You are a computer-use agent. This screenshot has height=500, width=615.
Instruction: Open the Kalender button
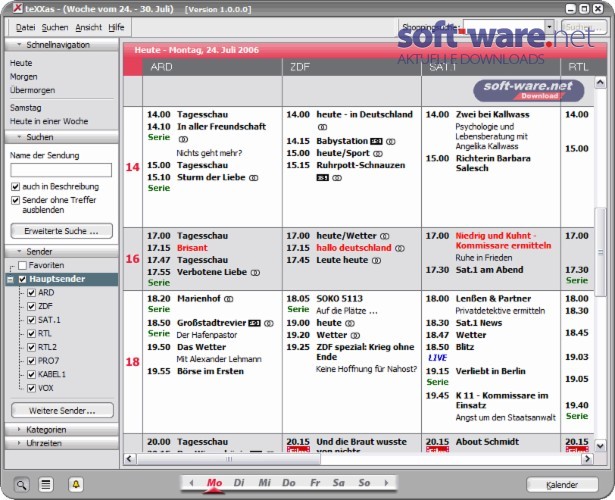[562, 485]
